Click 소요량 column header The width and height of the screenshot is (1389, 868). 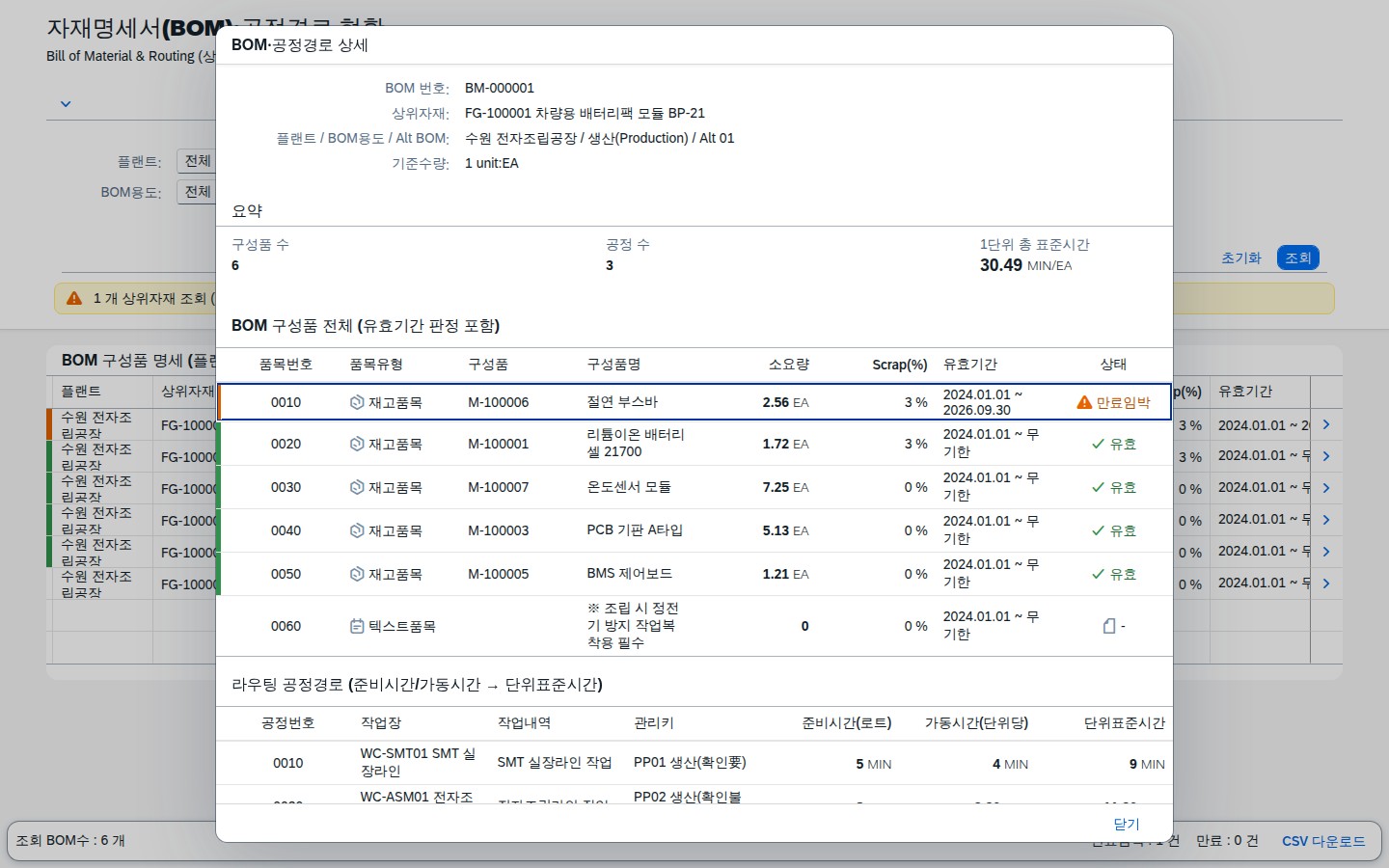tap(789, 365)
